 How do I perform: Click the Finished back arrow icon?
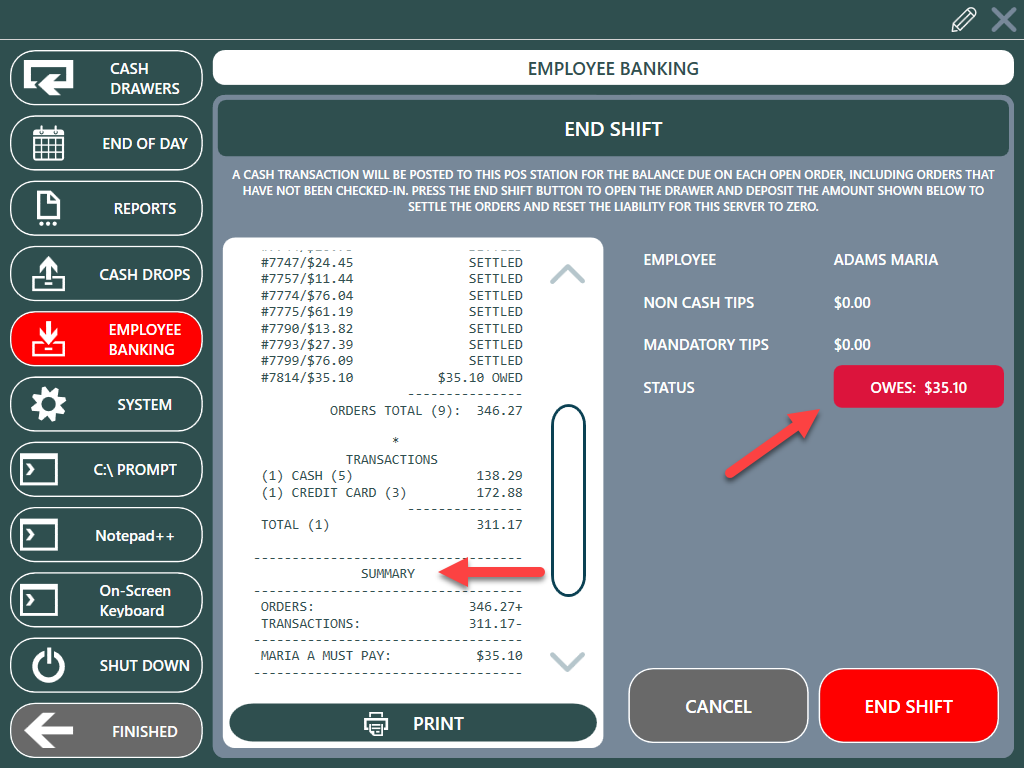(48, 731)
